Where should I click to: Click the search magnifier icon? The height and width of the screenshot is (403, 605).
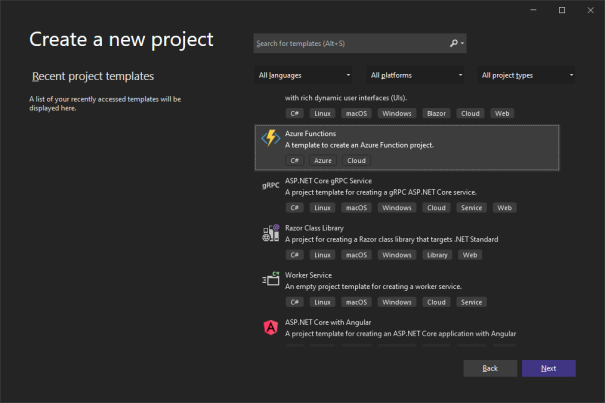coord(454,43)
